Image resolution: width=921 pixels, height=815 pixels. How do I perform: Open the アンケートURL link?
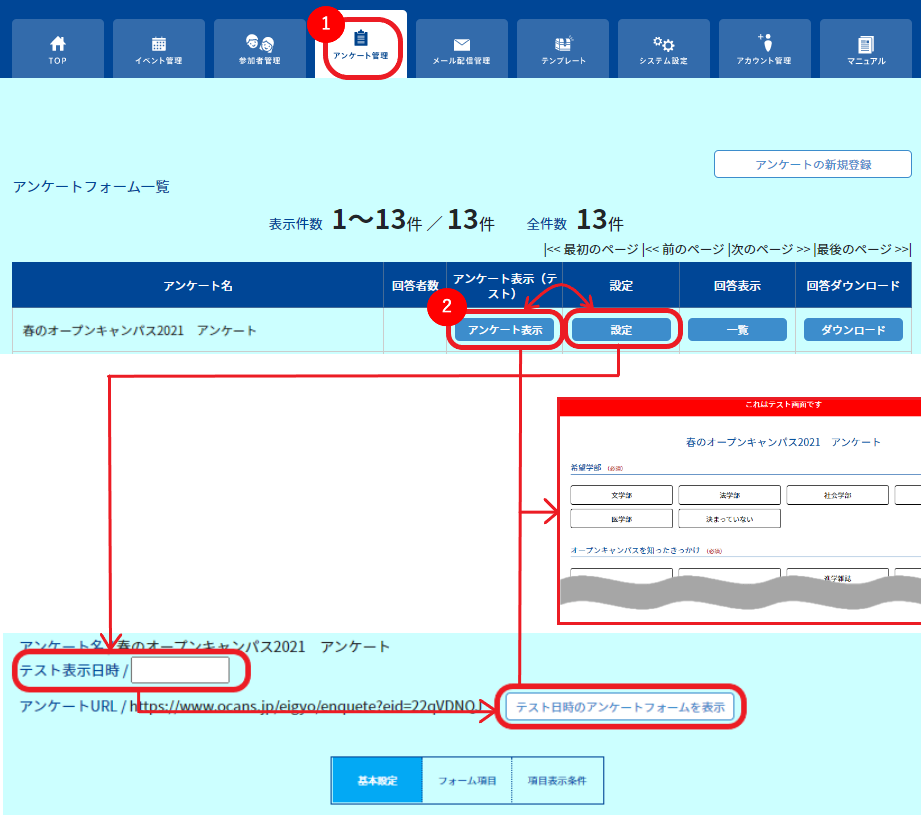[307, 706]
